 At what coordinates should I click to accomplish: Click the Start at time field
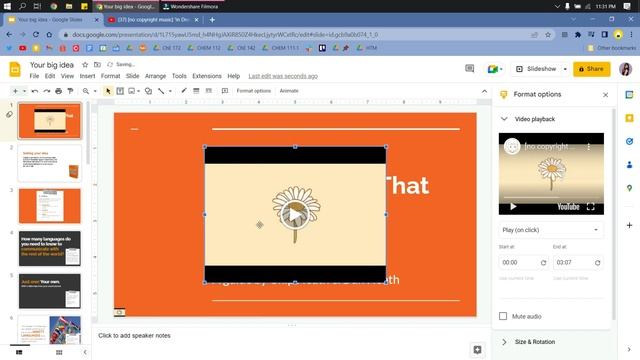point(518,262)
